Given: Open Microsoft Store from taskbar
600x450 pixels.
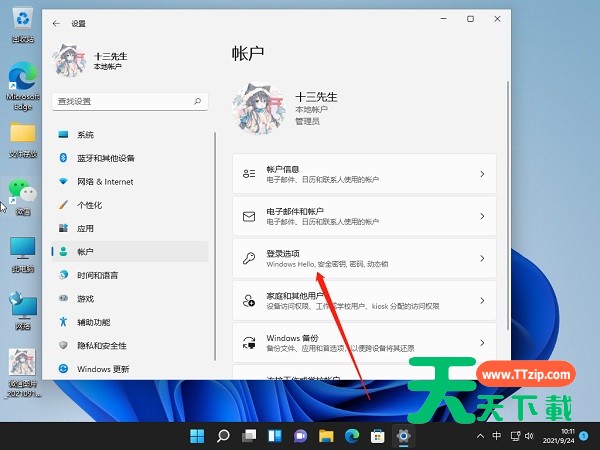Looking at the screenshot, I should (x=377, y=436).
